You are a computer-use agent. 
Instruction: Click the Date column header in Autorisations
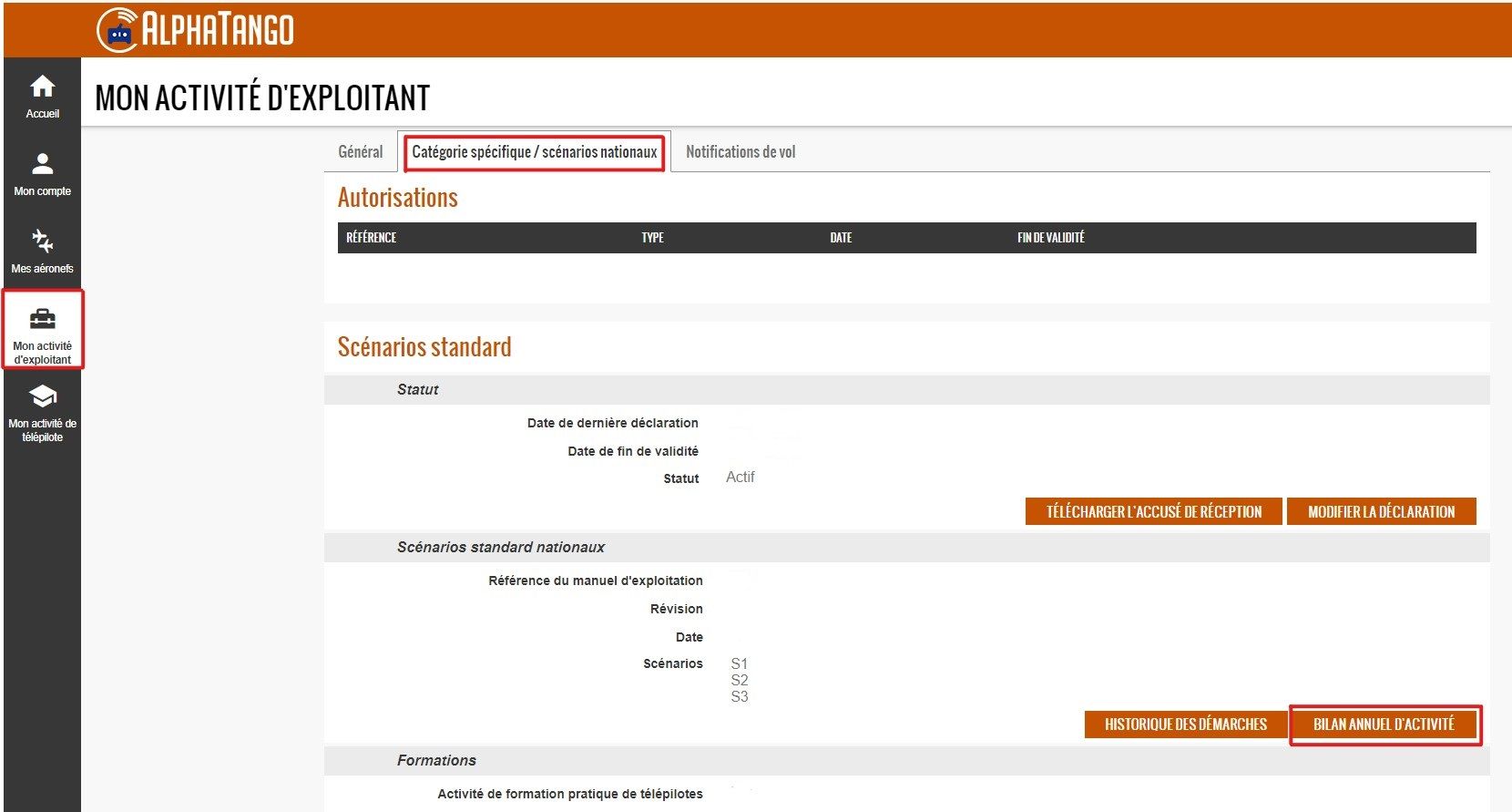[841, 238]
